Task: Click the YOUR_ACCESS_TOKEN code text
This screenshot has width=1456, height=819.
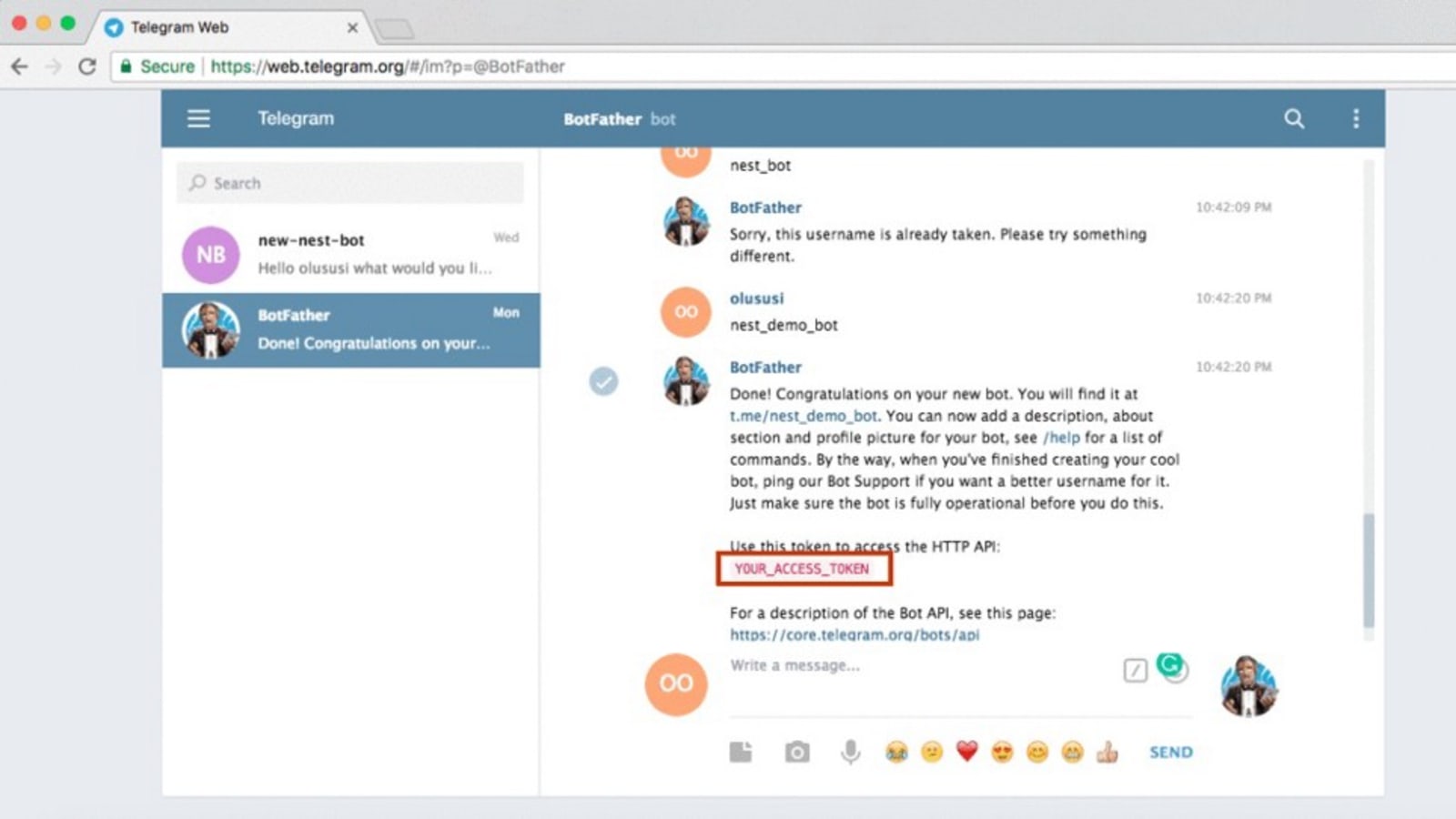Action: pos(802,569)
